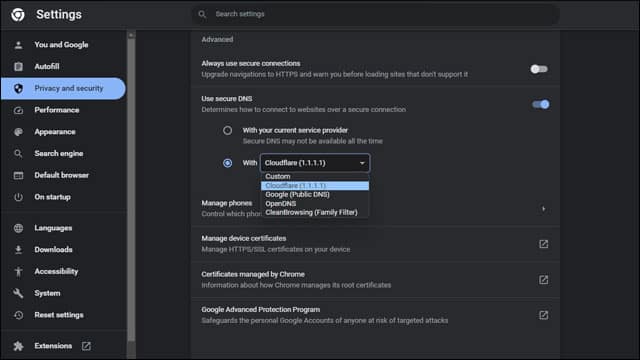Click the On startup power icon
This screenshot has height=360, width=640.
18,197
